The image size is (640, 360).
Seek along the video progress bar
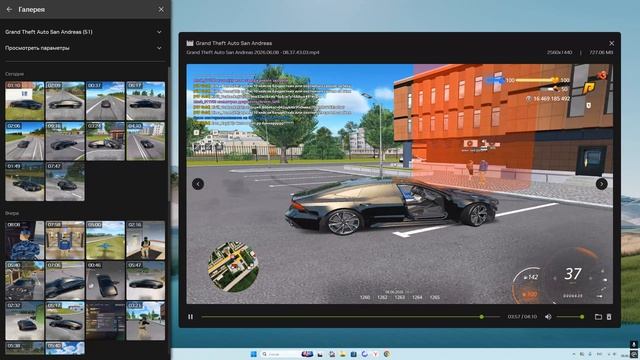point(350,317)
